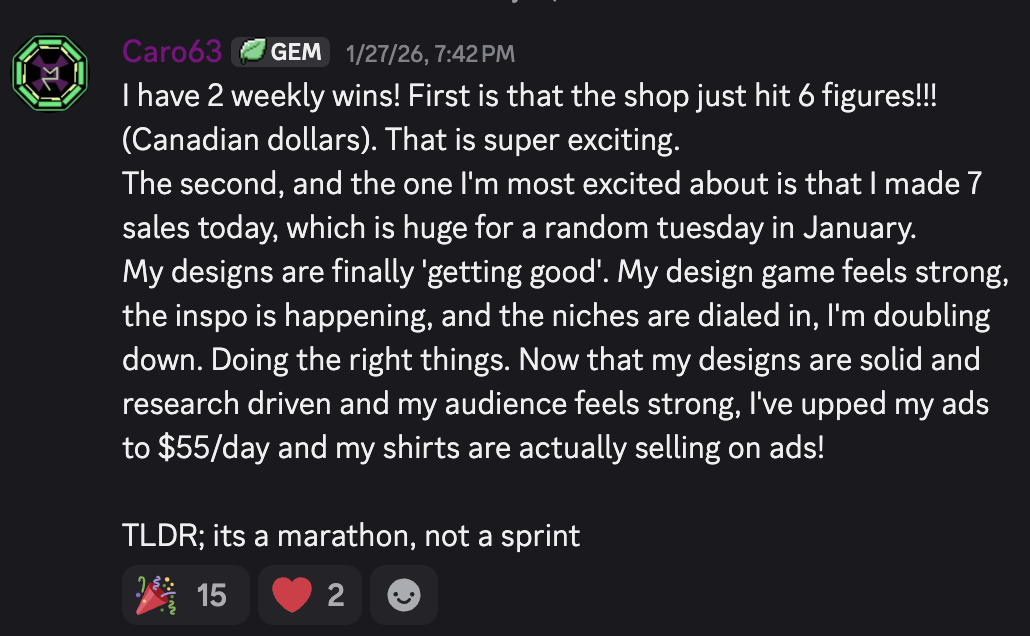Open the add reaction smiley picker
Screen dimensions: 1030x636
(x=404, y=595)
